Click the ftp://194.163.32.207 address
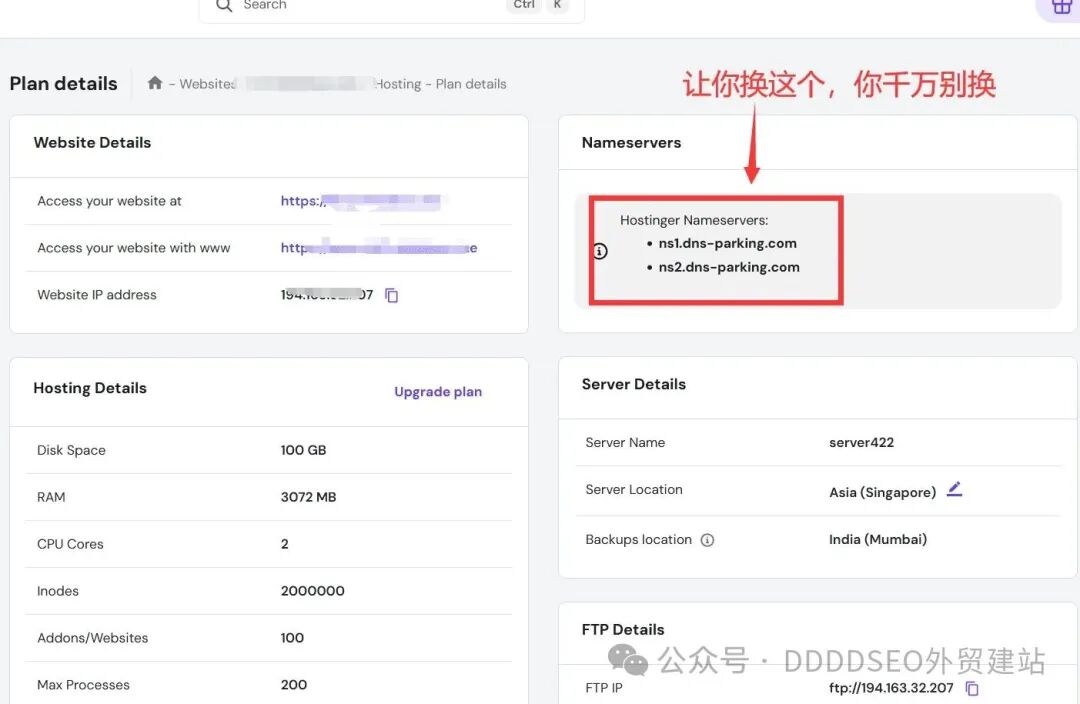 click(x=891, y=688)
